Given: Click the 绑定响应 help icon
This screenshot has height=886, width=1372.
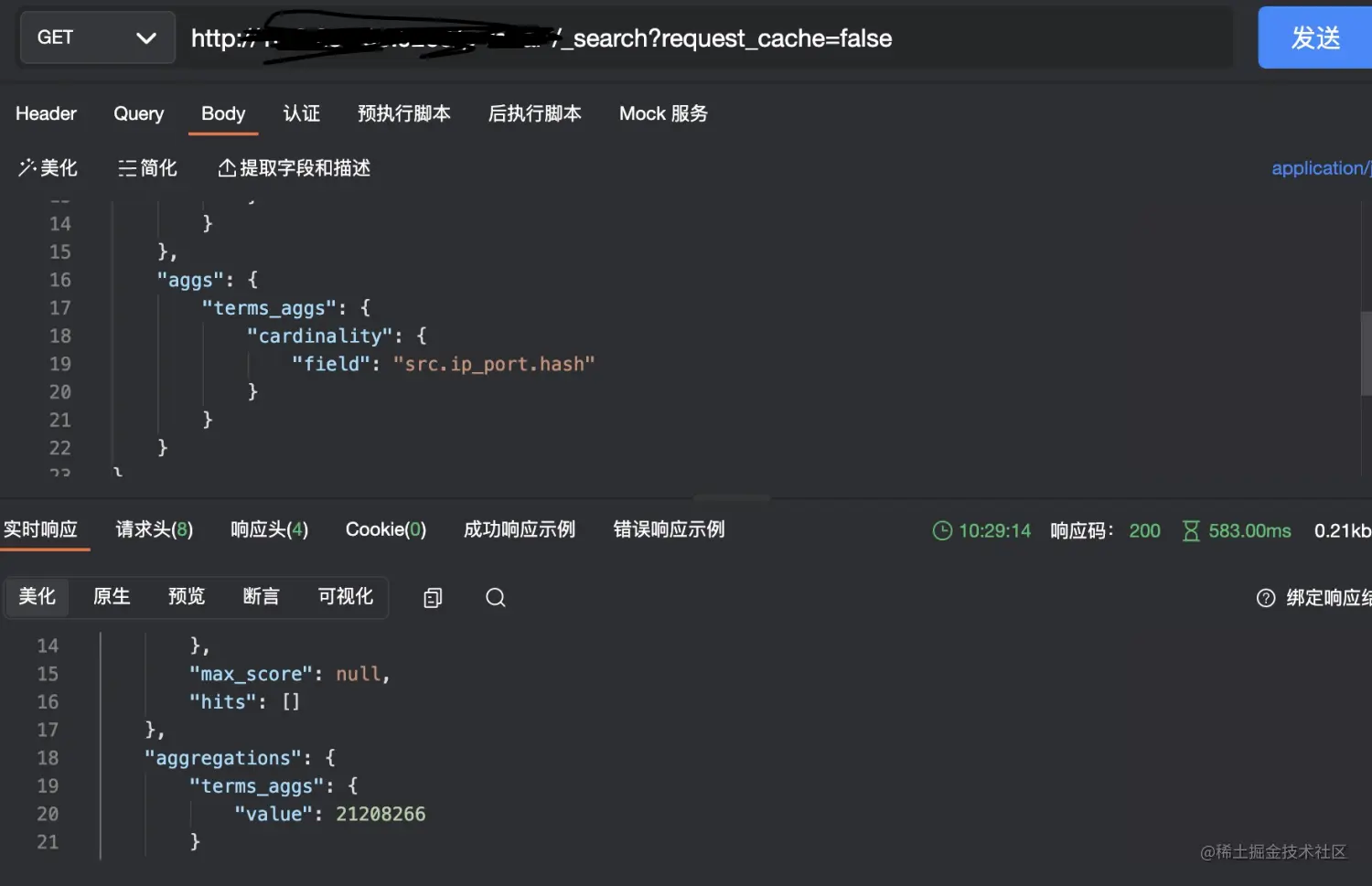Looking at the screenshot, I should coord(1266,598).
